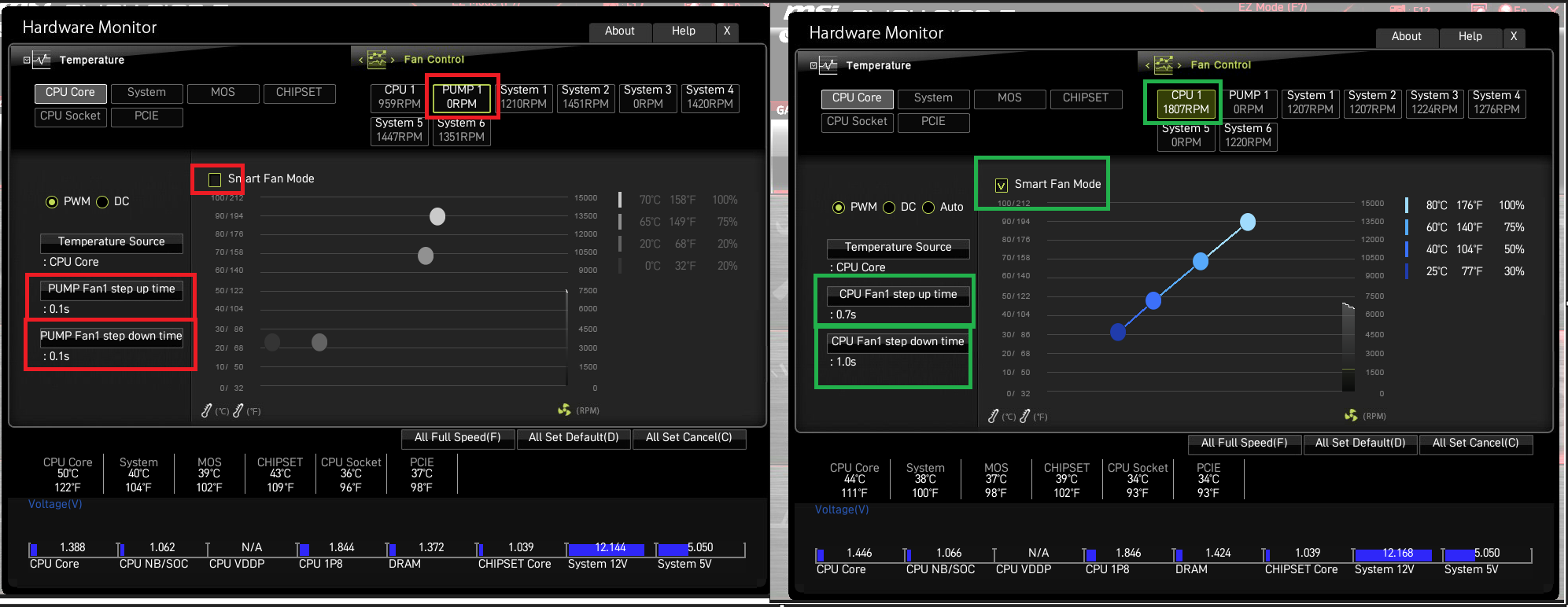The height and width of the screenshot is (607, 1568).
Task: Click Voltage(V) label in left window
Action: pos(55,504)
